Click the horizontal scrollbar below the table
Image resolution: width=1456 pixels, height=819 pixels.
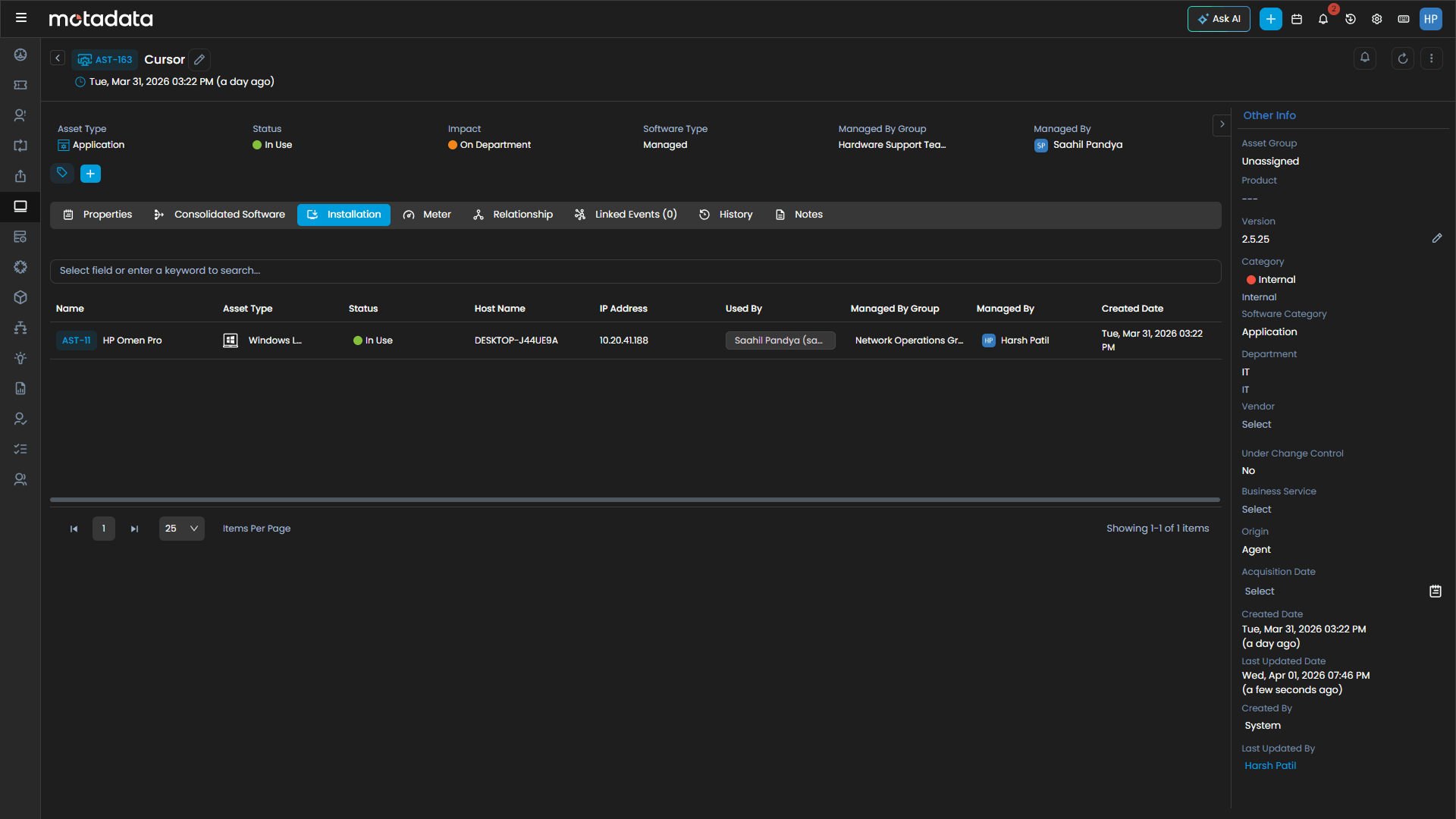point(634,499)
